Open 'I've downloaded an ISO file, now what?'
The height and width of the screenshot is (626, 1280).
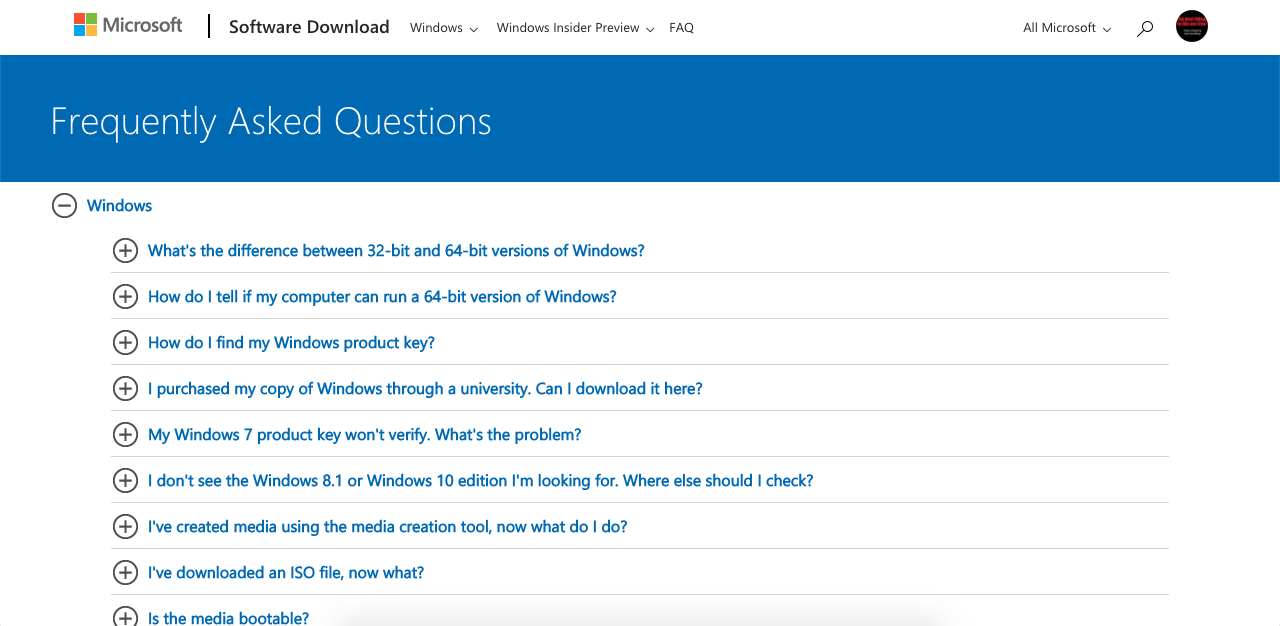(286, 573)
